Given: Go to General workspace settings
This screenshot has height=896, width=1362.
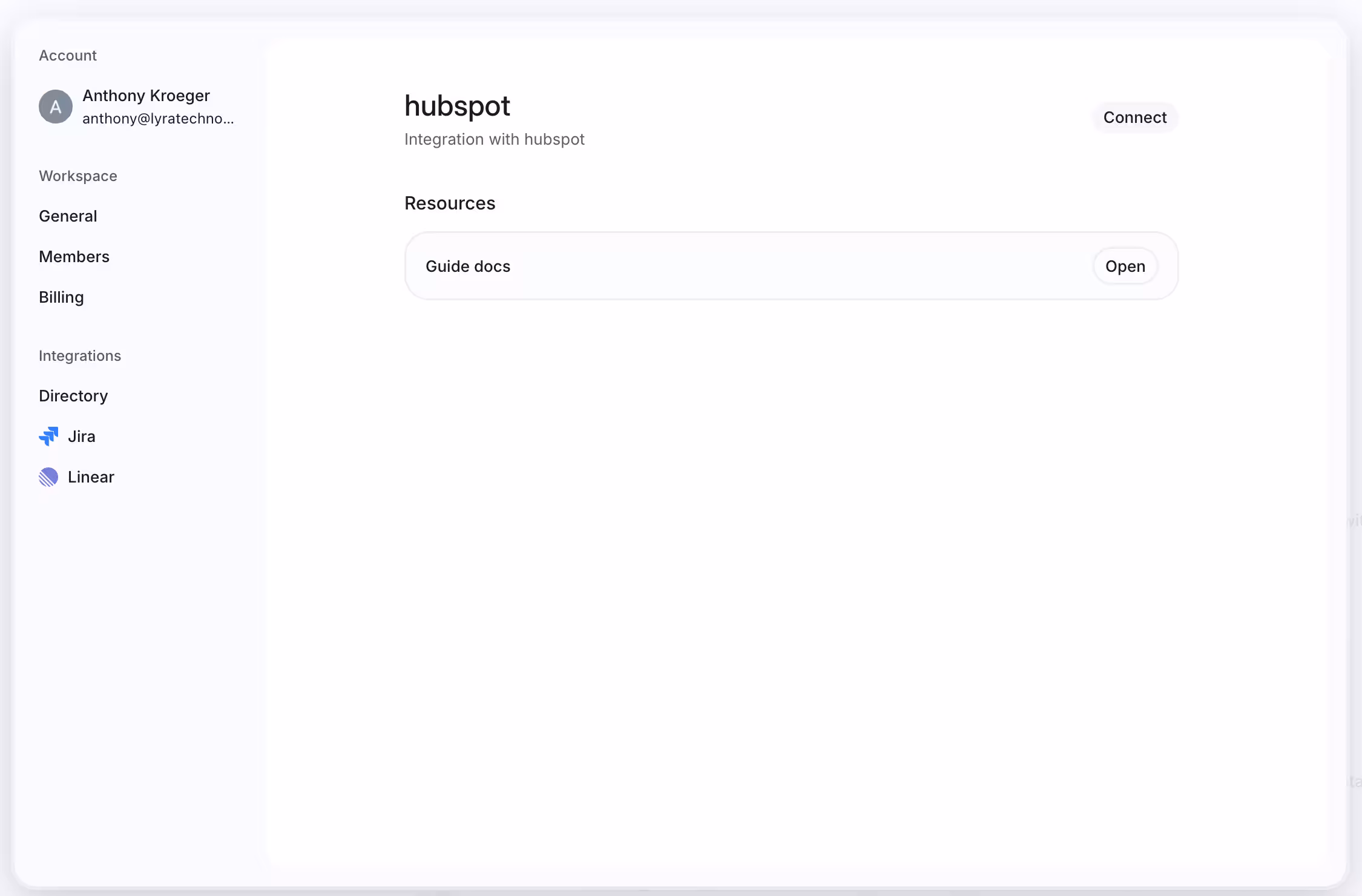Looking at the screenshot, I should (68, 216).
